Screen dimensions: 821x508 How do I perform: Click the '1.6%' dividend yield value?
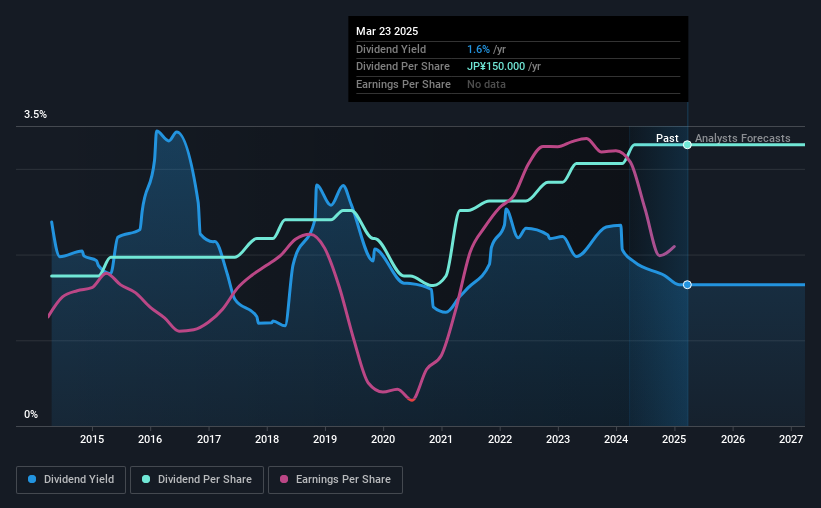click(x=479, y=49)
